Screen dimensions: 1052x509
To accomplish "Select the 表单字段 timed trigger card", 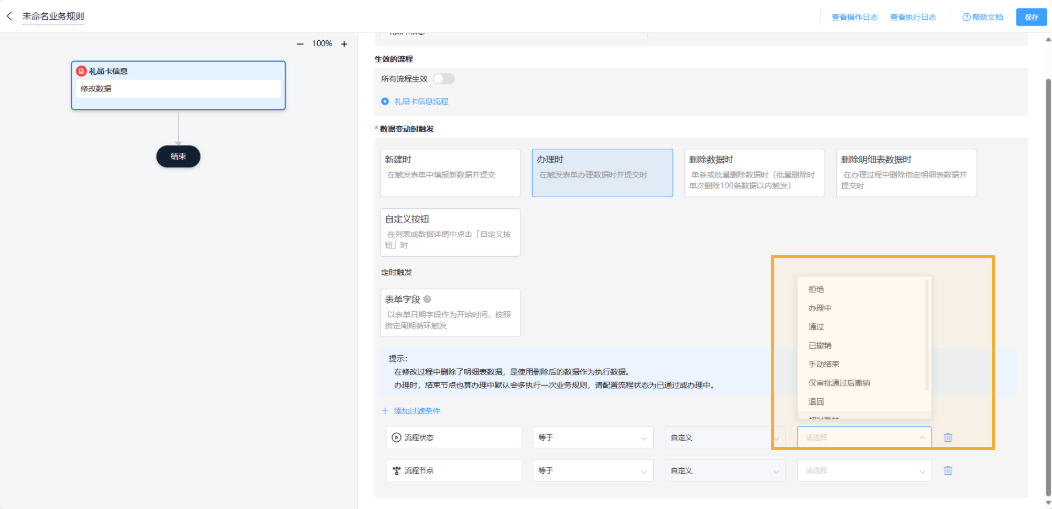I will tap(450, 313).
